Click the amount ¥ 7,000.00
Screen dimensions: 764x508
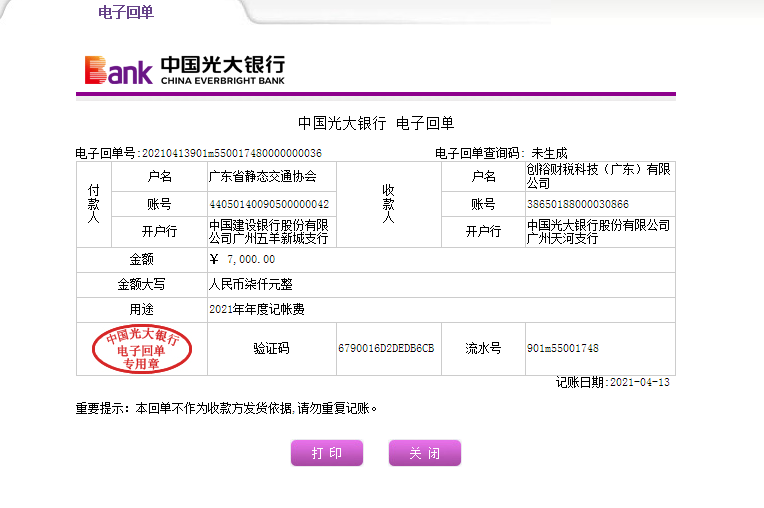click(242, 259)
